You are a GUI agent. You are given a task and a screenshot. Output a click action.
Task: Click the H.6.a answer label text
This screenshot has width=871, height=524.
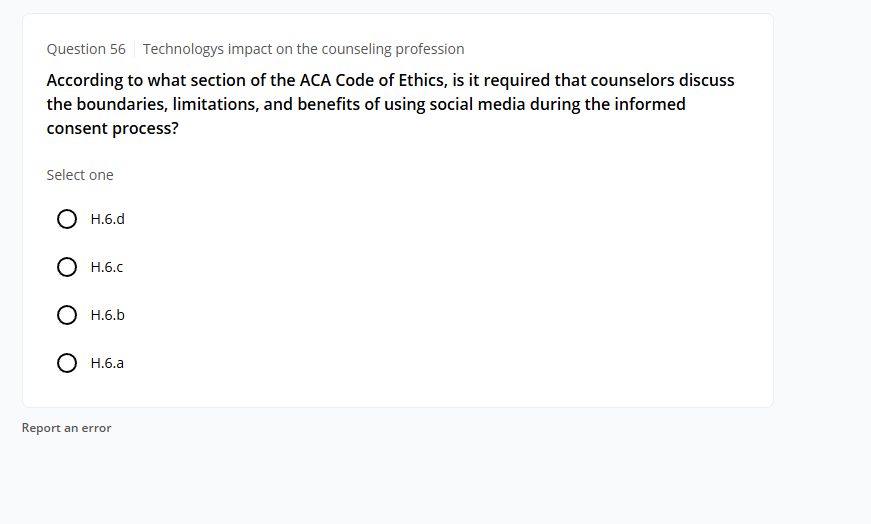(107, 363)
